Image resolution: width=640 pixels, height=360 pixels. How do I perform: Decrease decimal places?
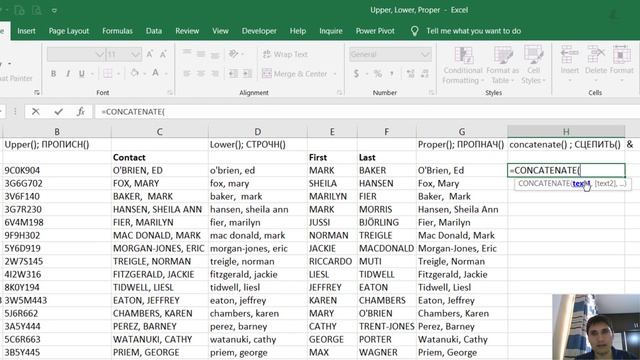tap(425, 74)
